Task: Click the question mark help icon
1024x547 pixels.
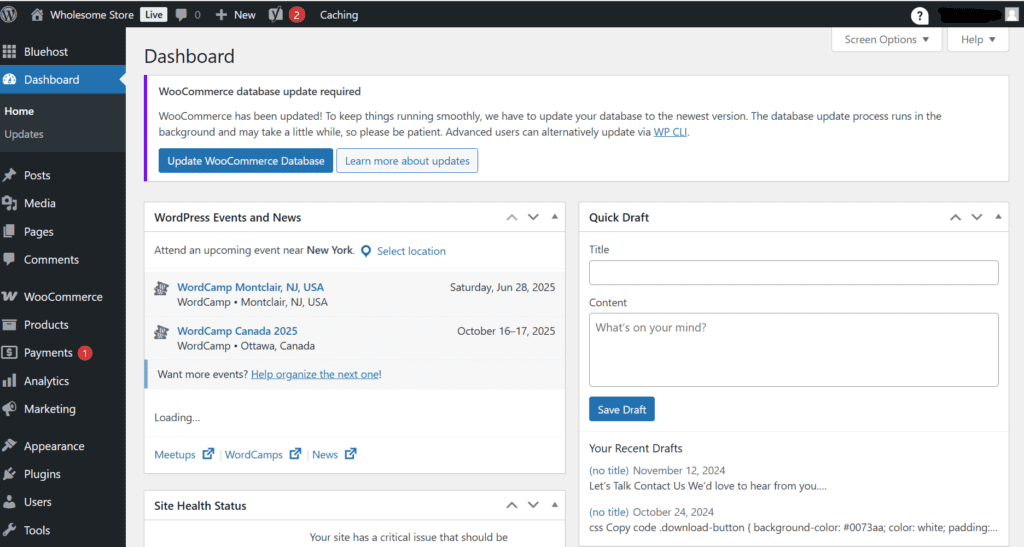Action: click(x=920, y=16)
